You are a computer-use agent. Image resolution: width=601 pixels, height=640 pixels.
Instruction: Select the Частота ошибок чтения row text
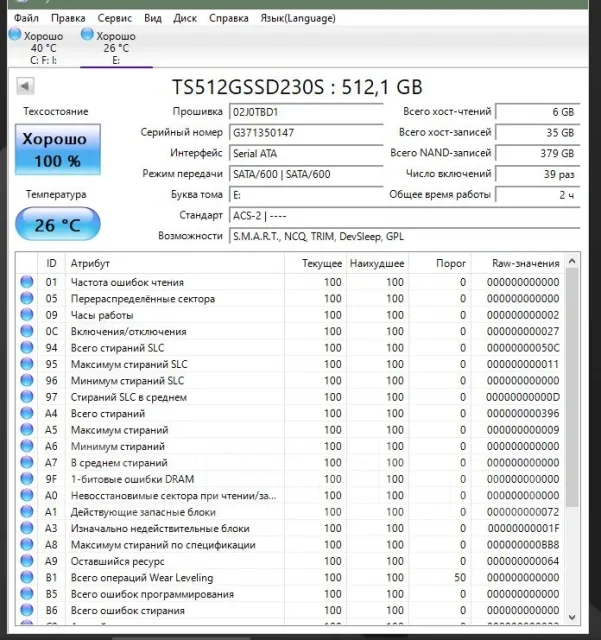click(127, 282)
